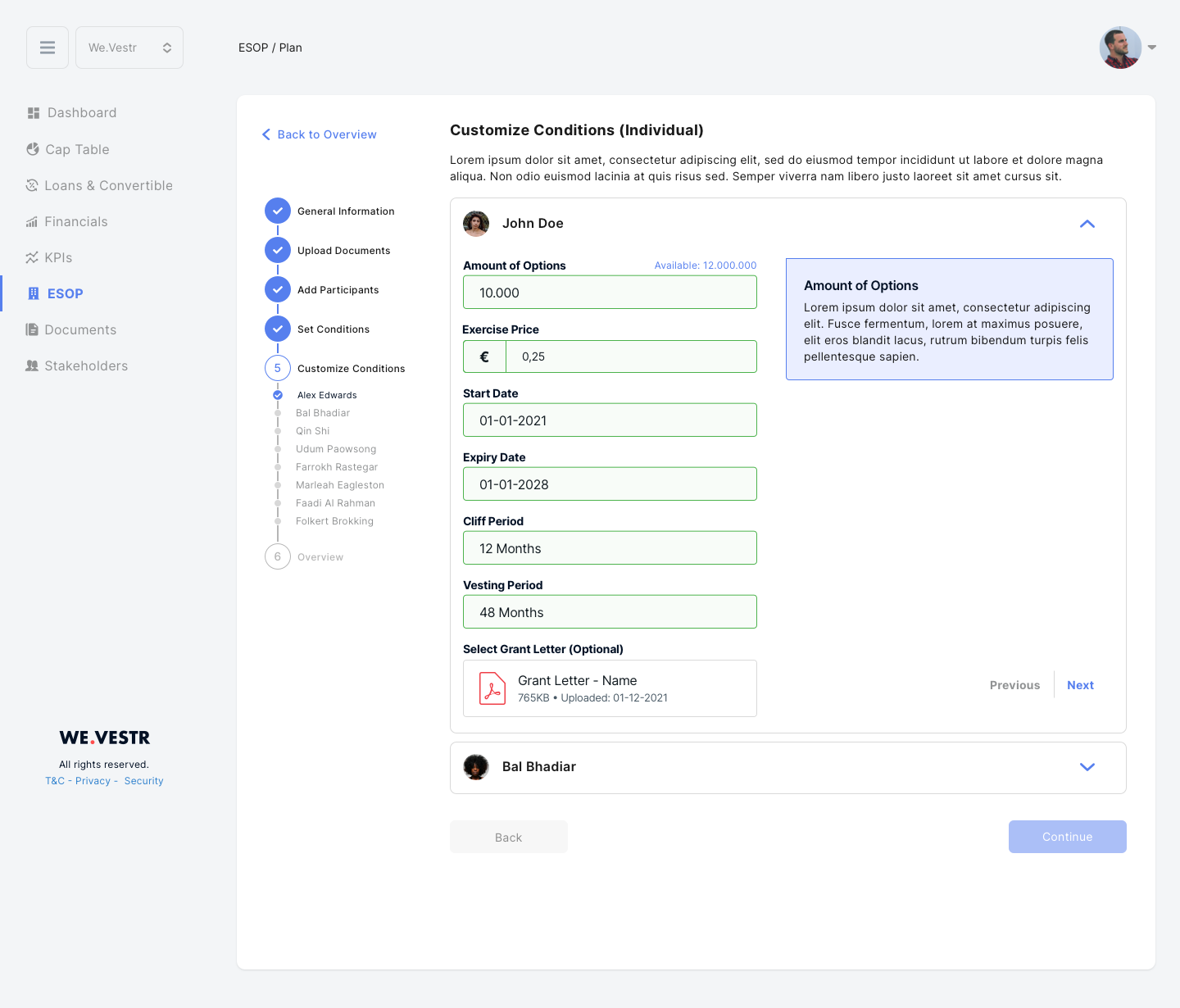Click the Customize Conditions step label
This screenshot has height=1008, width=1180.
(x=352, y=369)
